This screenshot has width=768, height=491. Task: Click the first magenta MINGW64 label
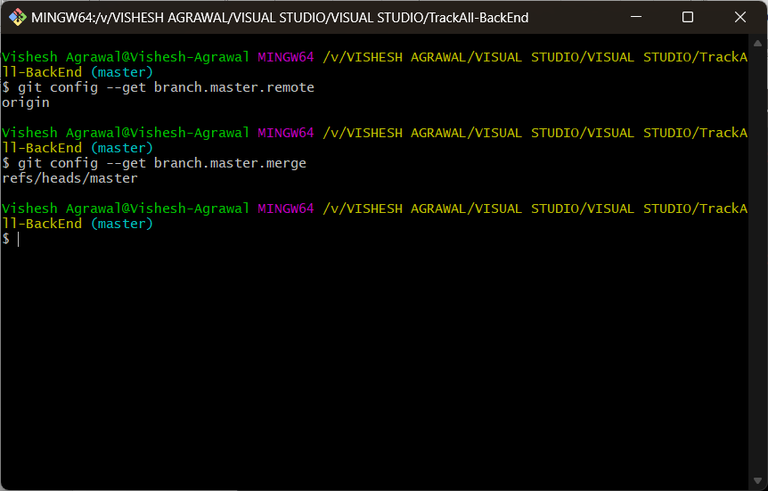pyautogui.click(x=286, y=57)
